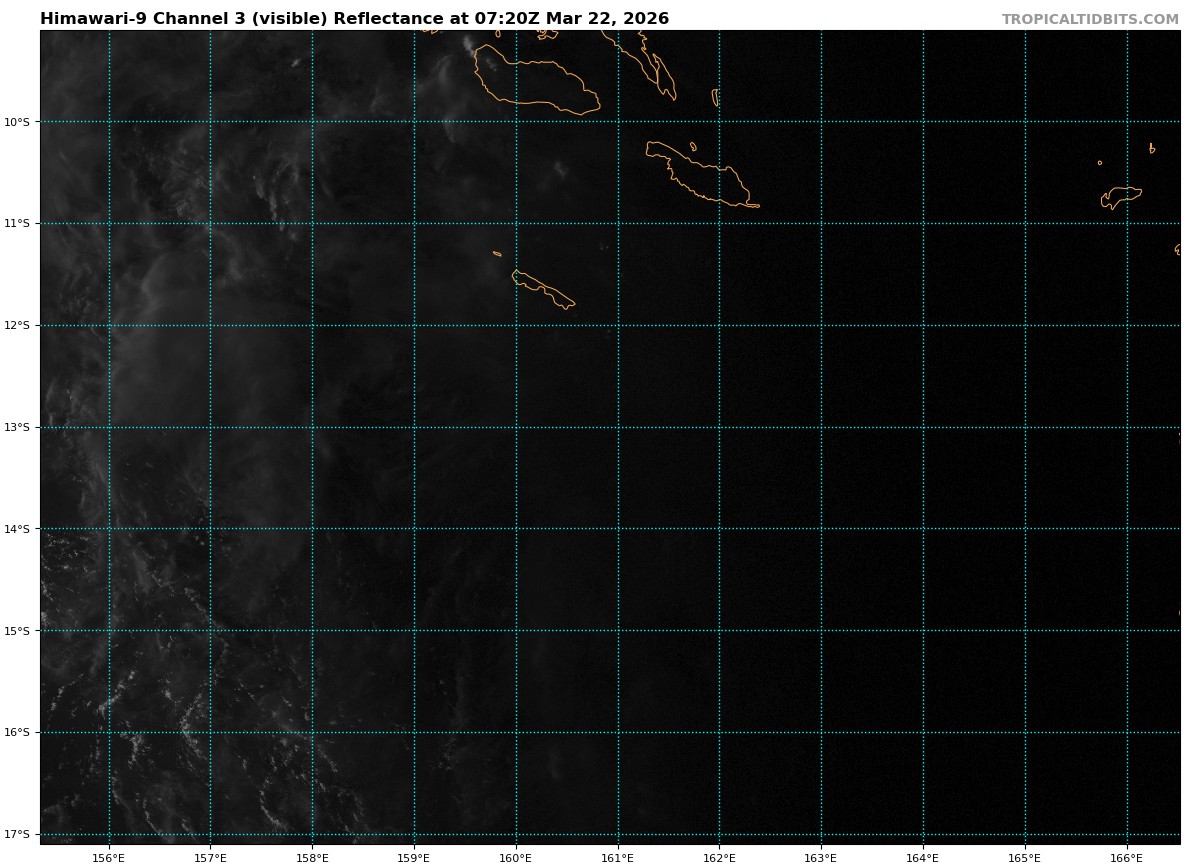
Task: Click the 10°S latitude axis label
Action: tap(17, 122)
